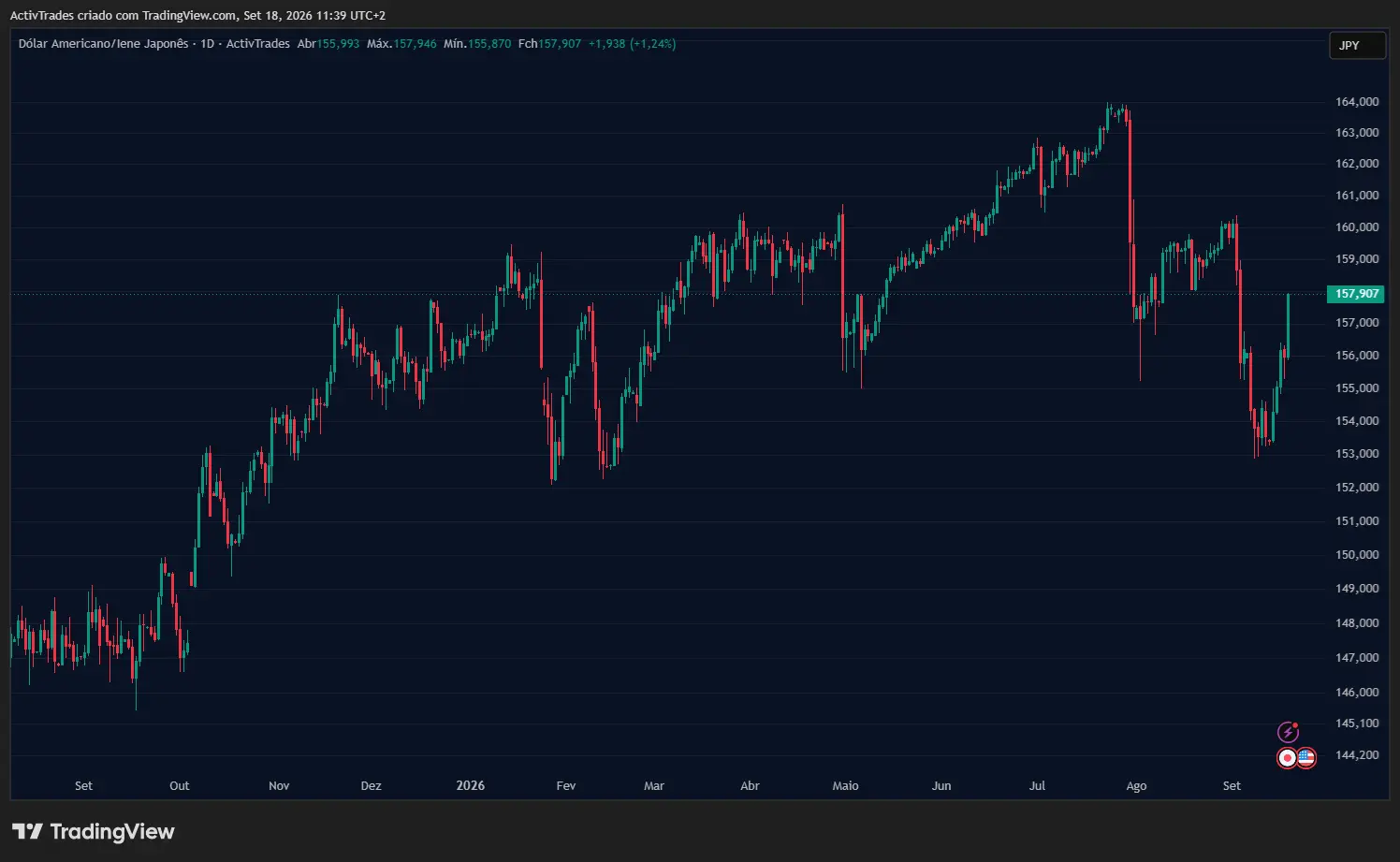
Task: Click the Dólar Americano/Iene Japonês symbol title
Action: (103, 44)
